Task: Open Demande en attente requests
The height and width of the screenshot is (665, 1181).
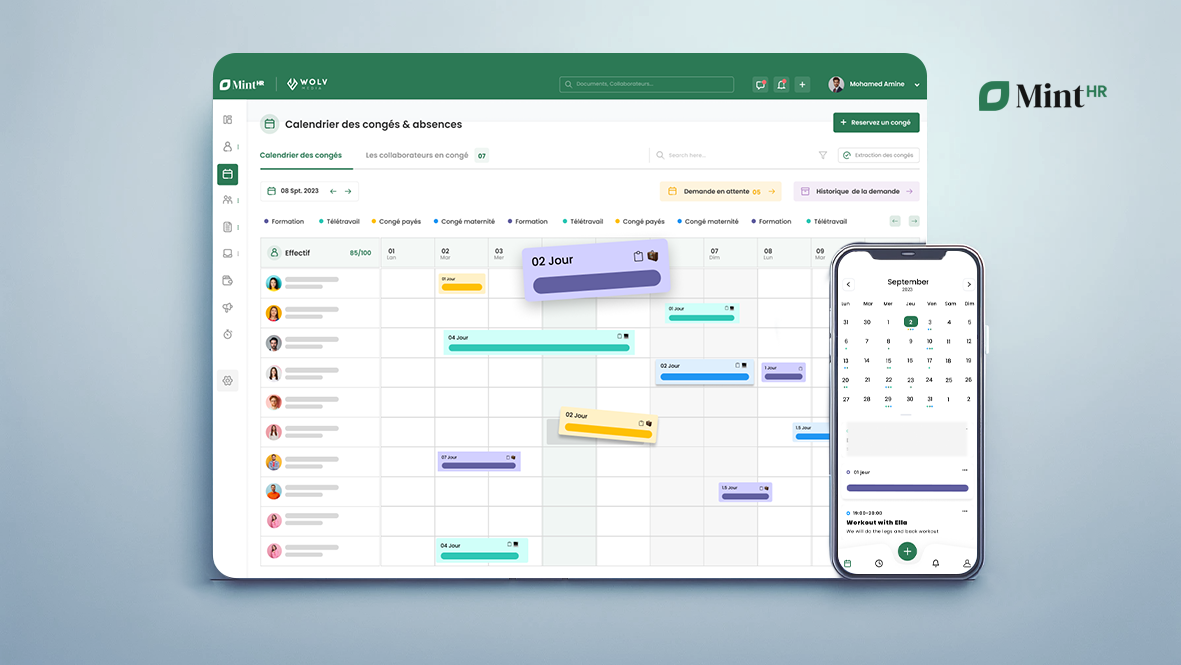Action: 720,191
